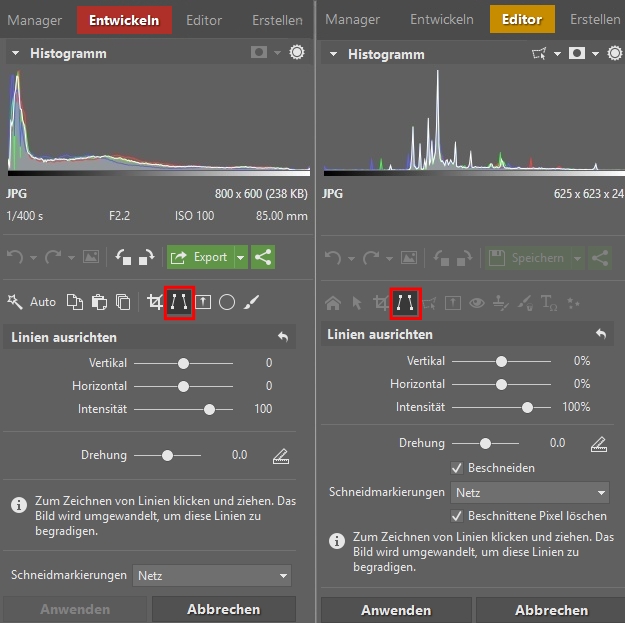Uncheck the Beschneiden checkbox

pyautogui.click(x=457, y=468)
